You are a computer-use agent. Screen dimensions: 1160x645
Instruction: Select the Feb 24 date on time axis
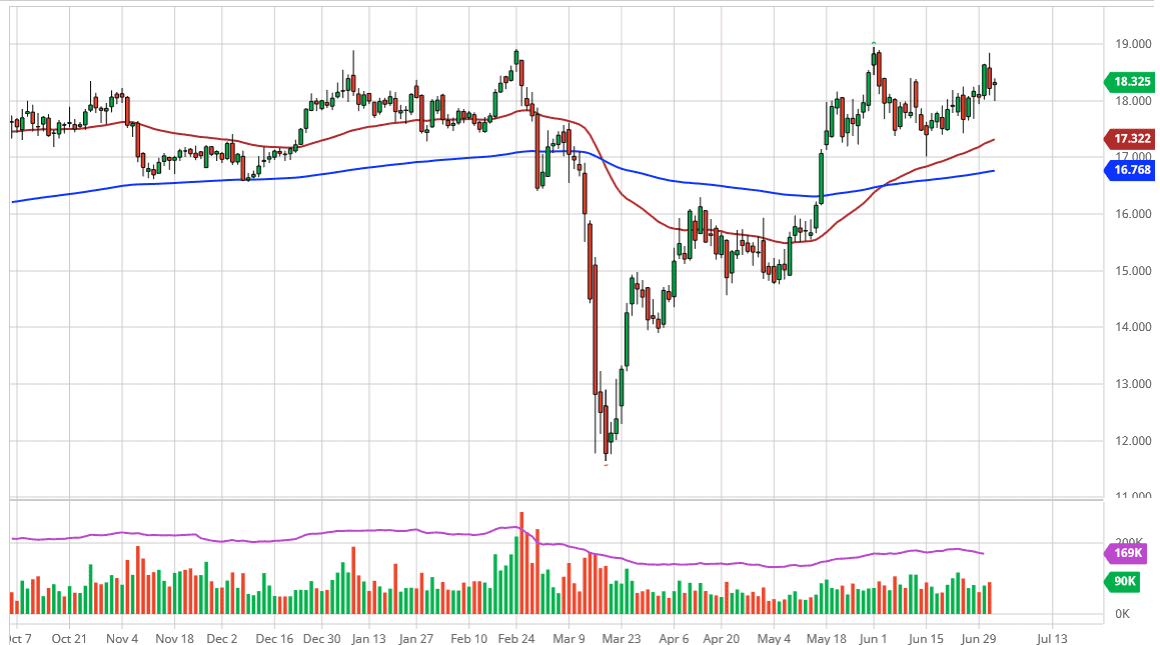coord(516,637)
